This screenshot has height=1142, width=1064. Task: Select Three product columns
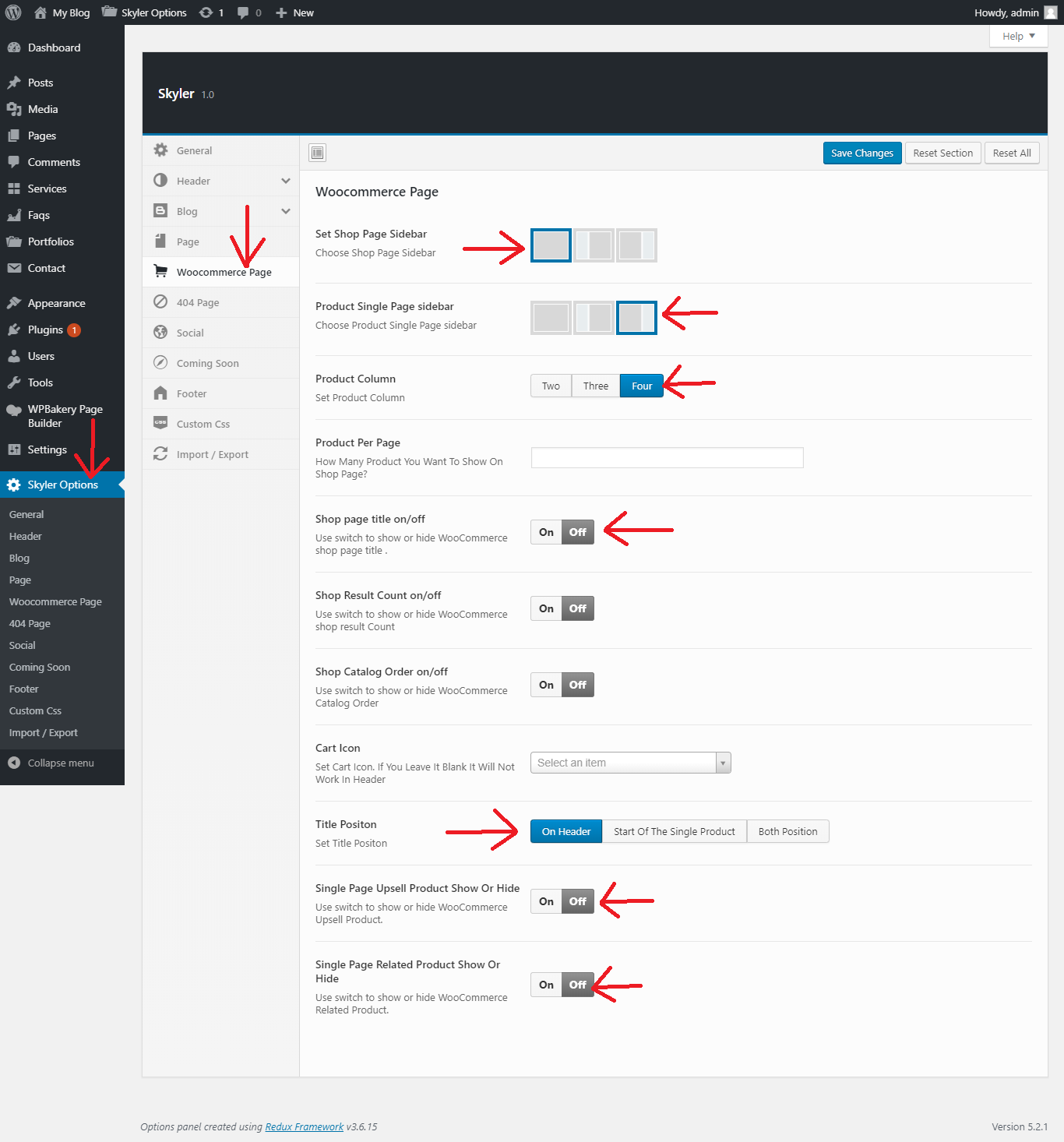(596, 386)
